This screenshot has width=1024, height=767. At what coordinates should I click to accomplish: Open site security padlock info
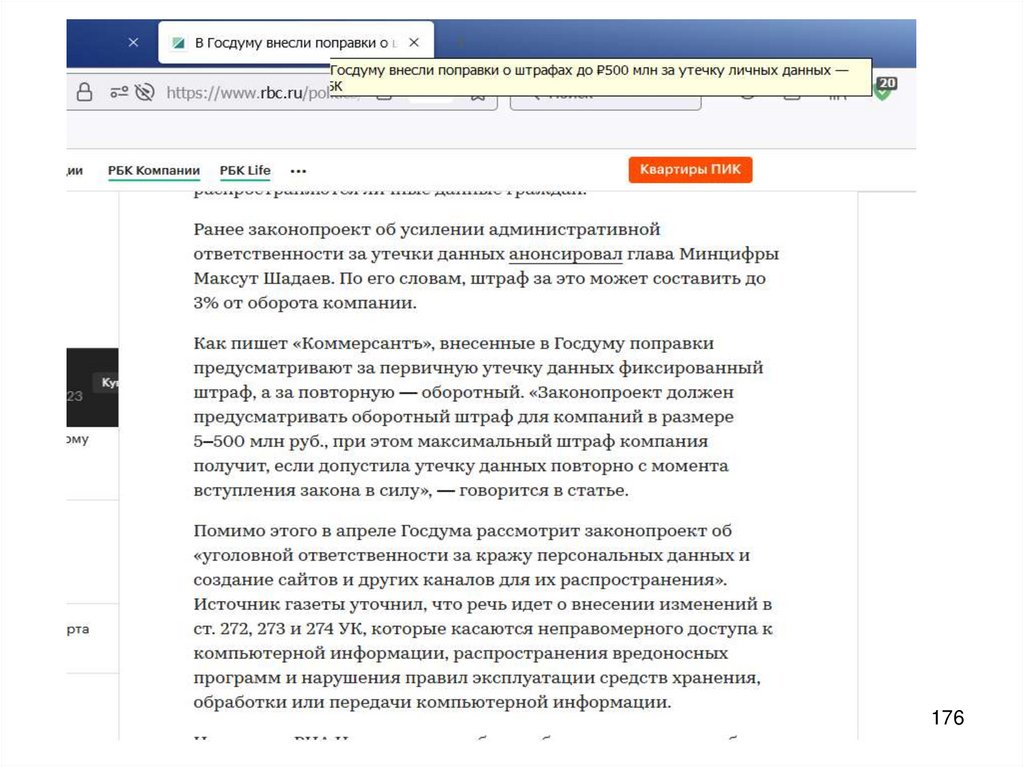[x=84, y=92]
